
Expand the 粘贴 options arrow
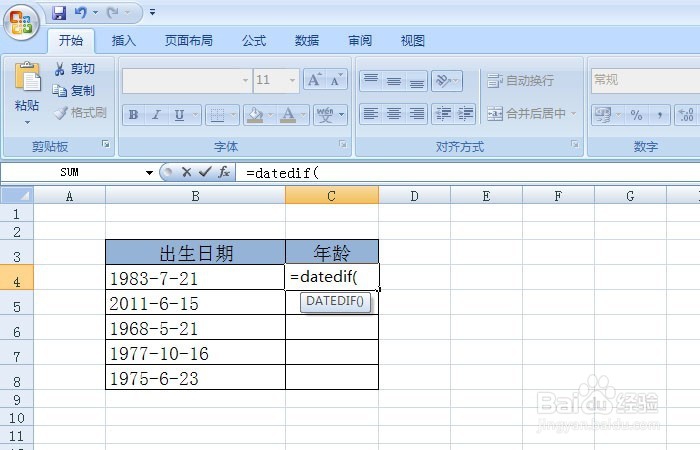(27, 122)
